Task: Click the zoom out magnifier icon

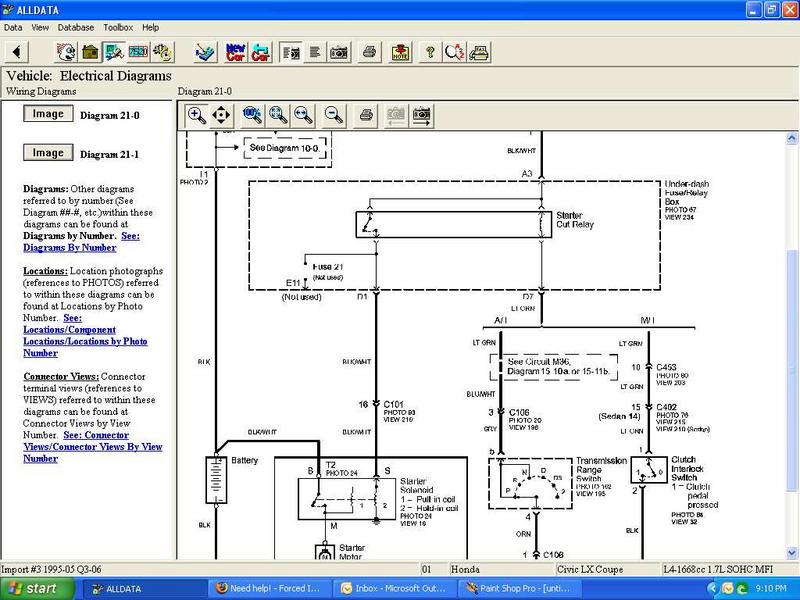Action: [333, 115]
